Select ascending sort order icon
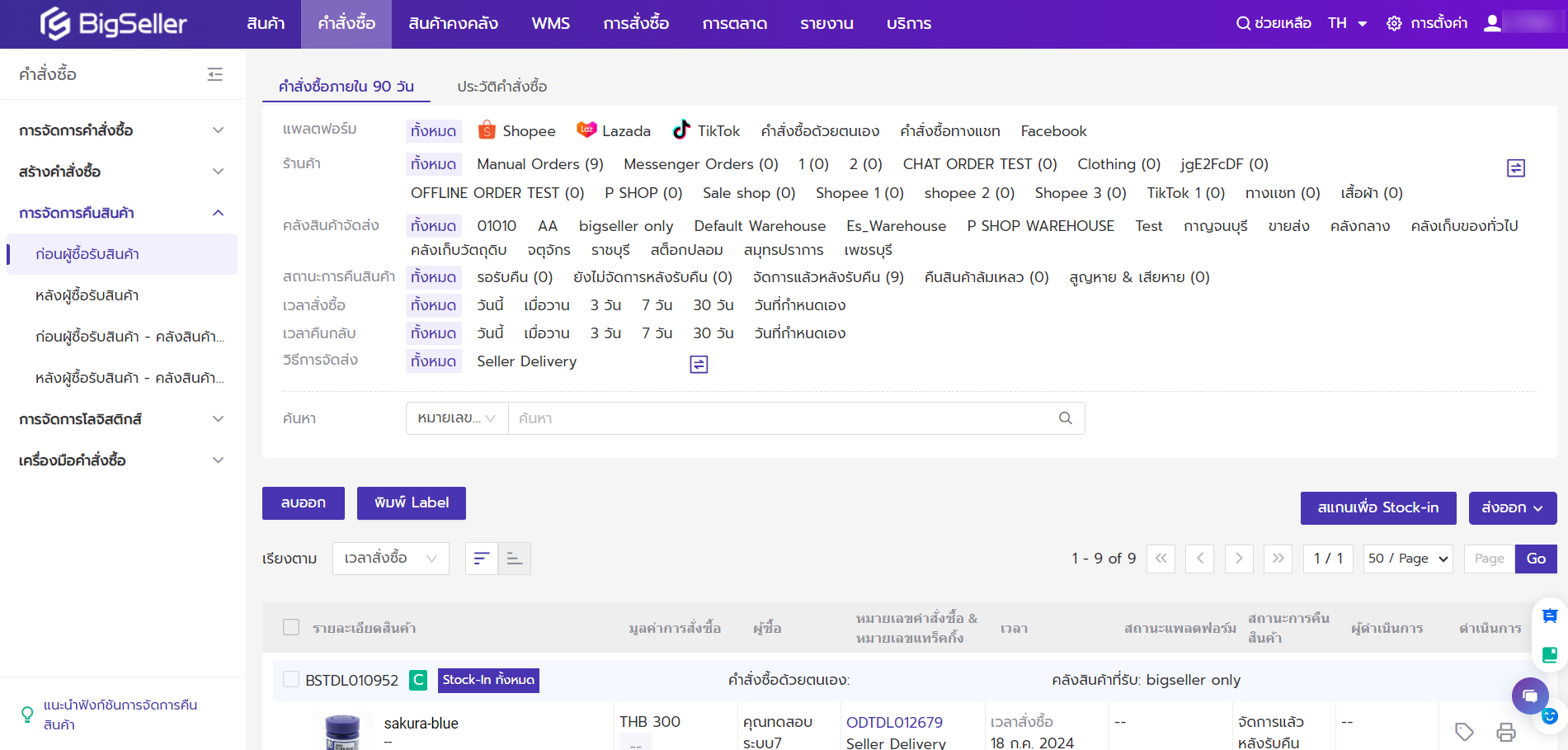This screenshot has width=1568, height=750. (x=514, y=559)
